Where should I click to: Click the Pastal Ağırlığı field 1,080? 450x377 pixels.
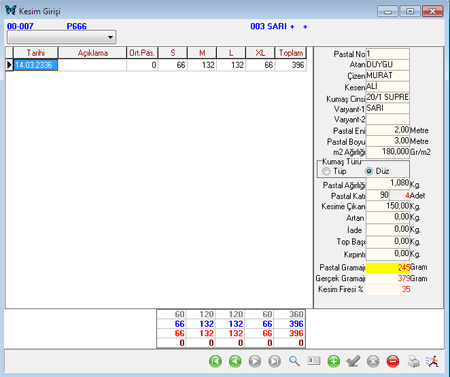(x=387, y=184)
